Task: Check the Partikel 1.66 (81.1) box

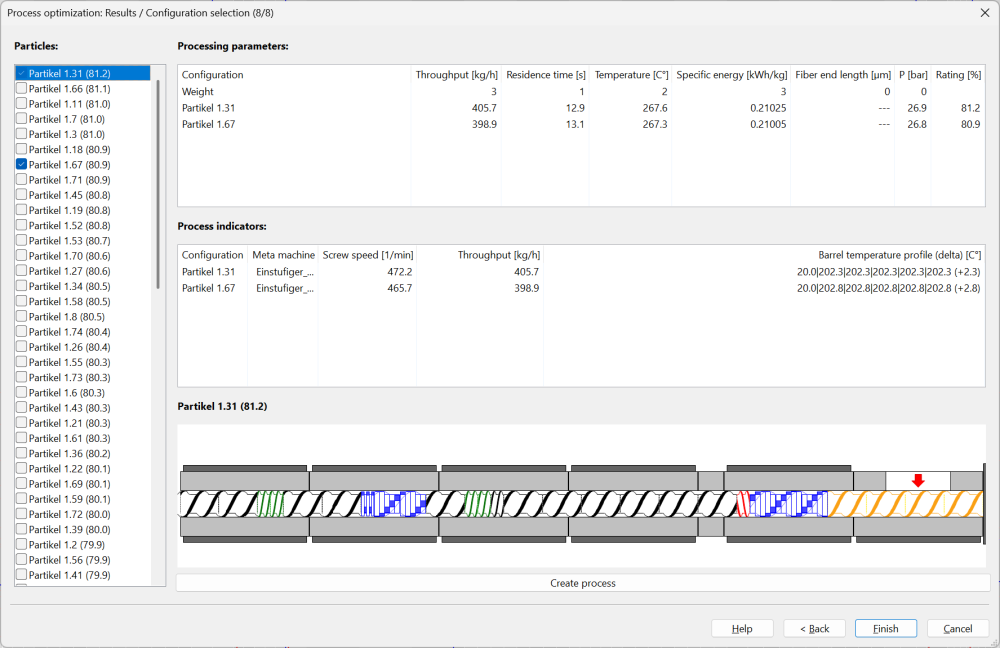Action: (22, 88)
